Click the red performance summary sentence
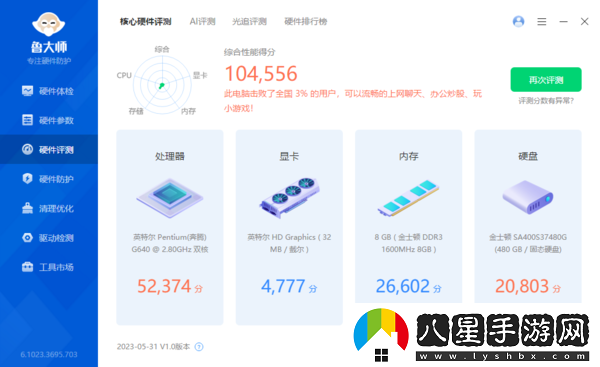600x367 pixels. pyautogui.click(x=353, y=101)
